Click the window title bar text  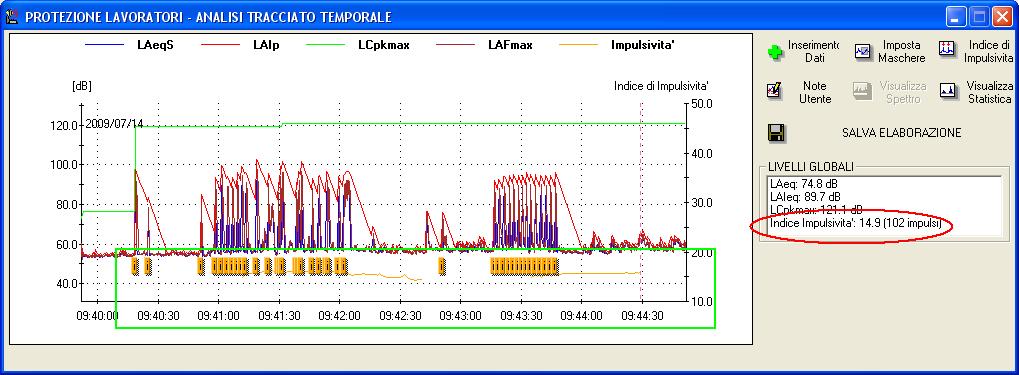coord(209,18)
